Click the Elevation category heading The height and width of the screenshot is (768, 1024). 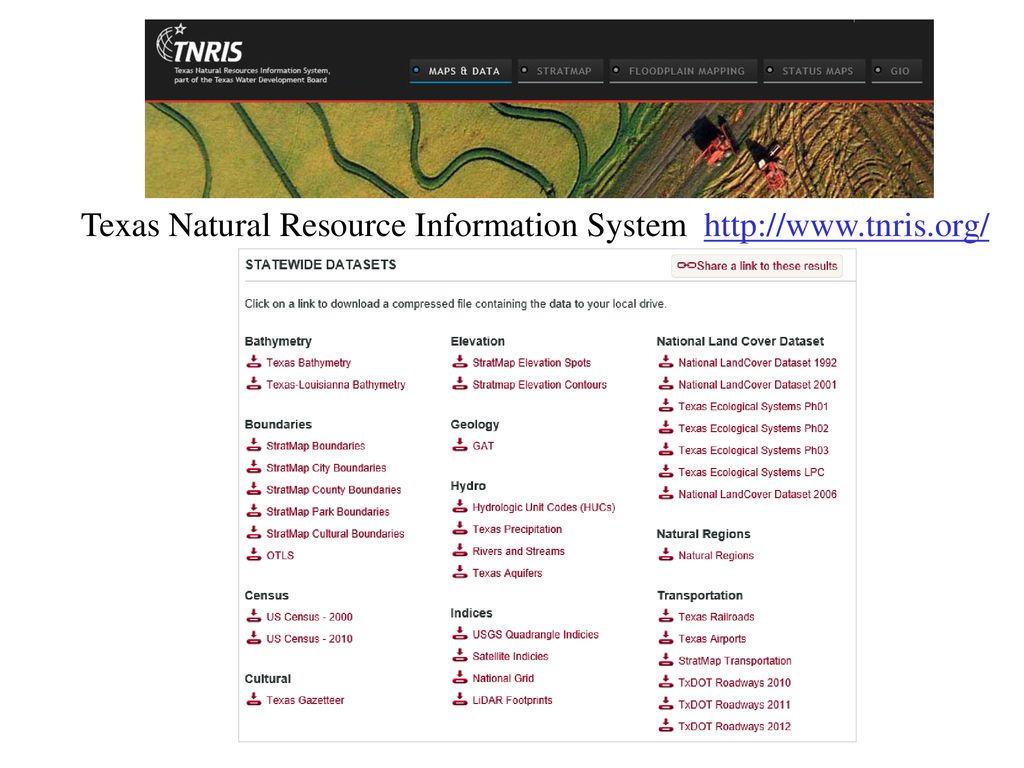[477, 341]
